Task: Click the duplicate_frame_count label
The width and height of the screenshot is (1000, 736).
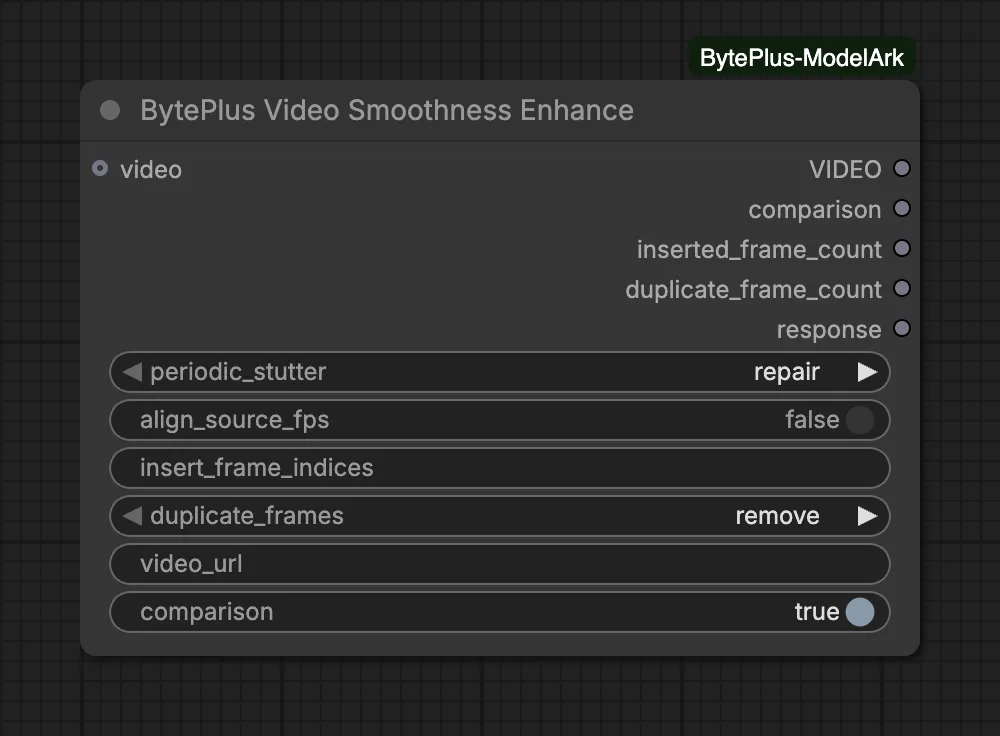Action: pyautogui.click(x=753, y=290)
